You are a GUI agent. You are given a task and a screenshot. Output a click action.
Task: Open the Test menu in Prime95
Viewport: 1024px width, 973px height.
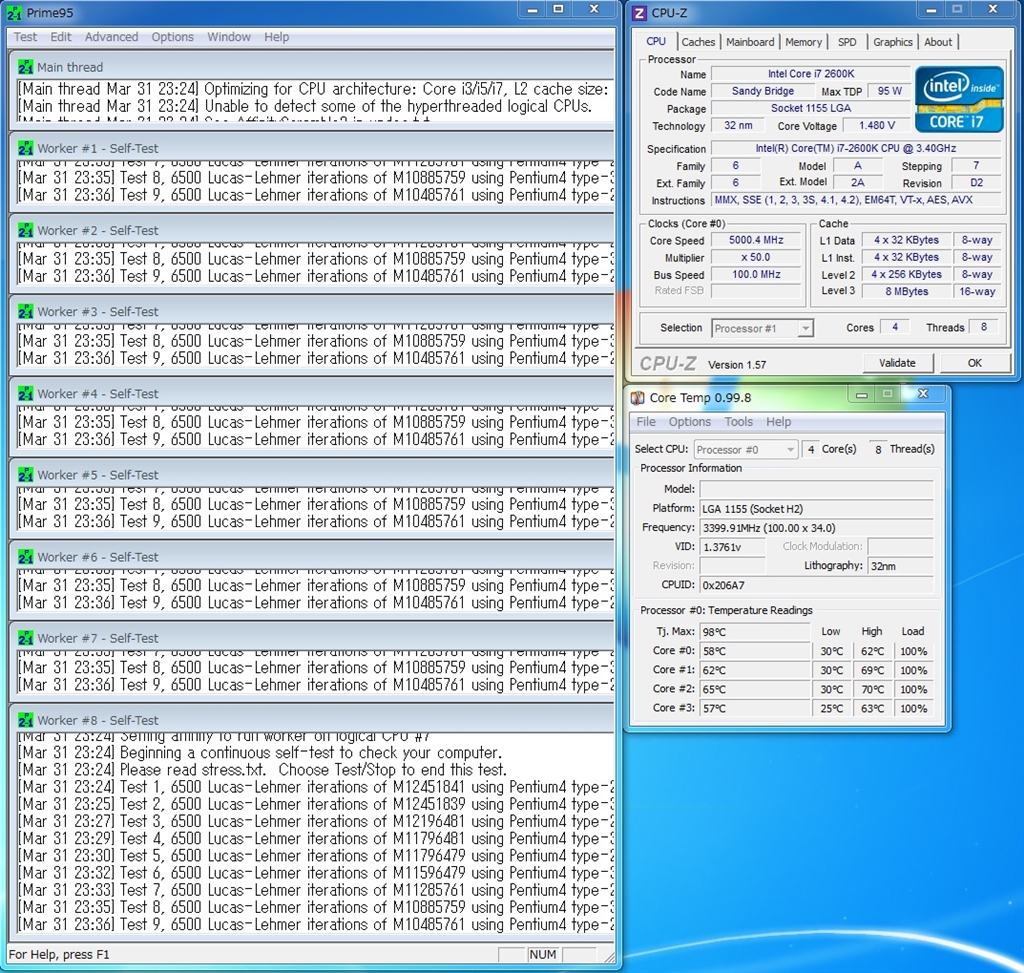25,37
